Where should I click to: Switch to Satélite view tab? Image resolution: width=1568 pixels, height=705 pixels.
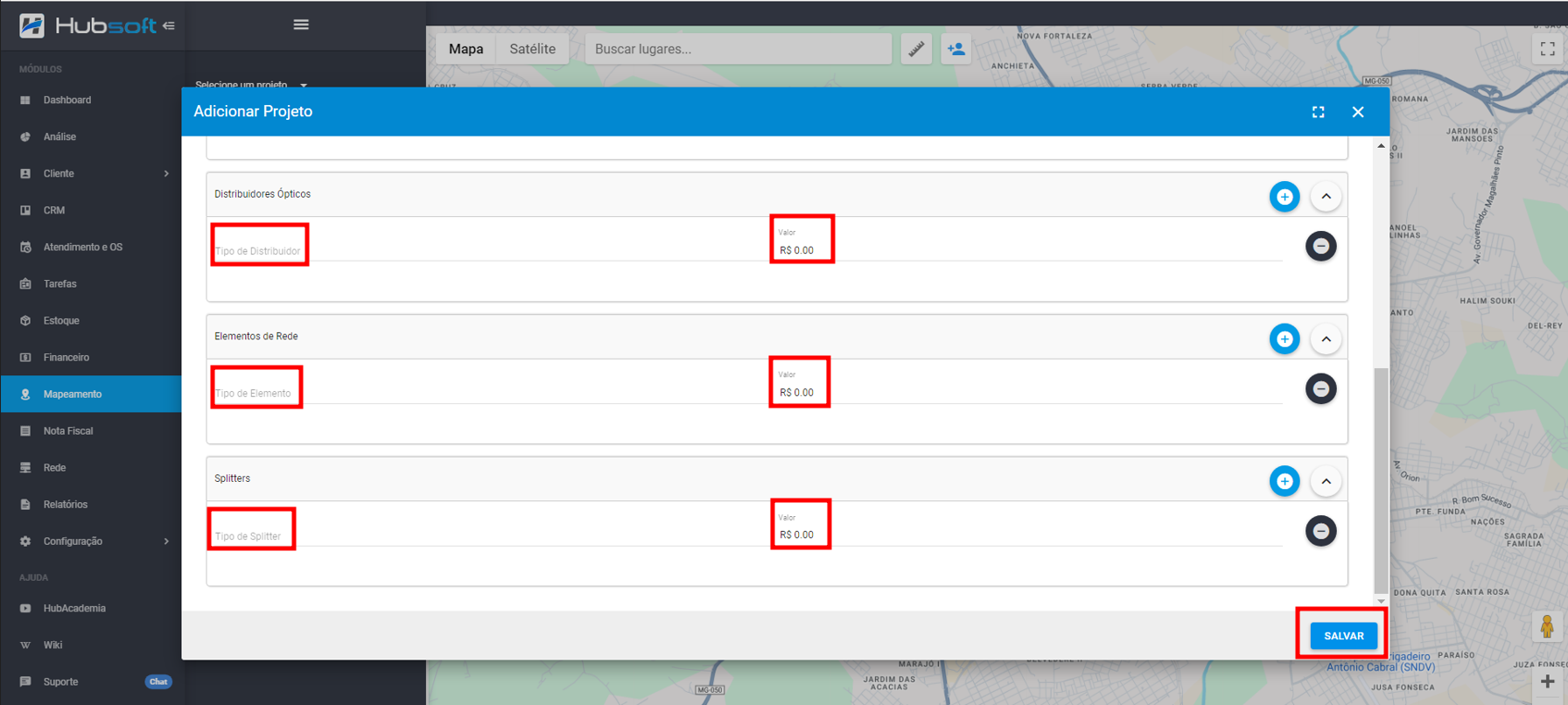pos(533,49)
